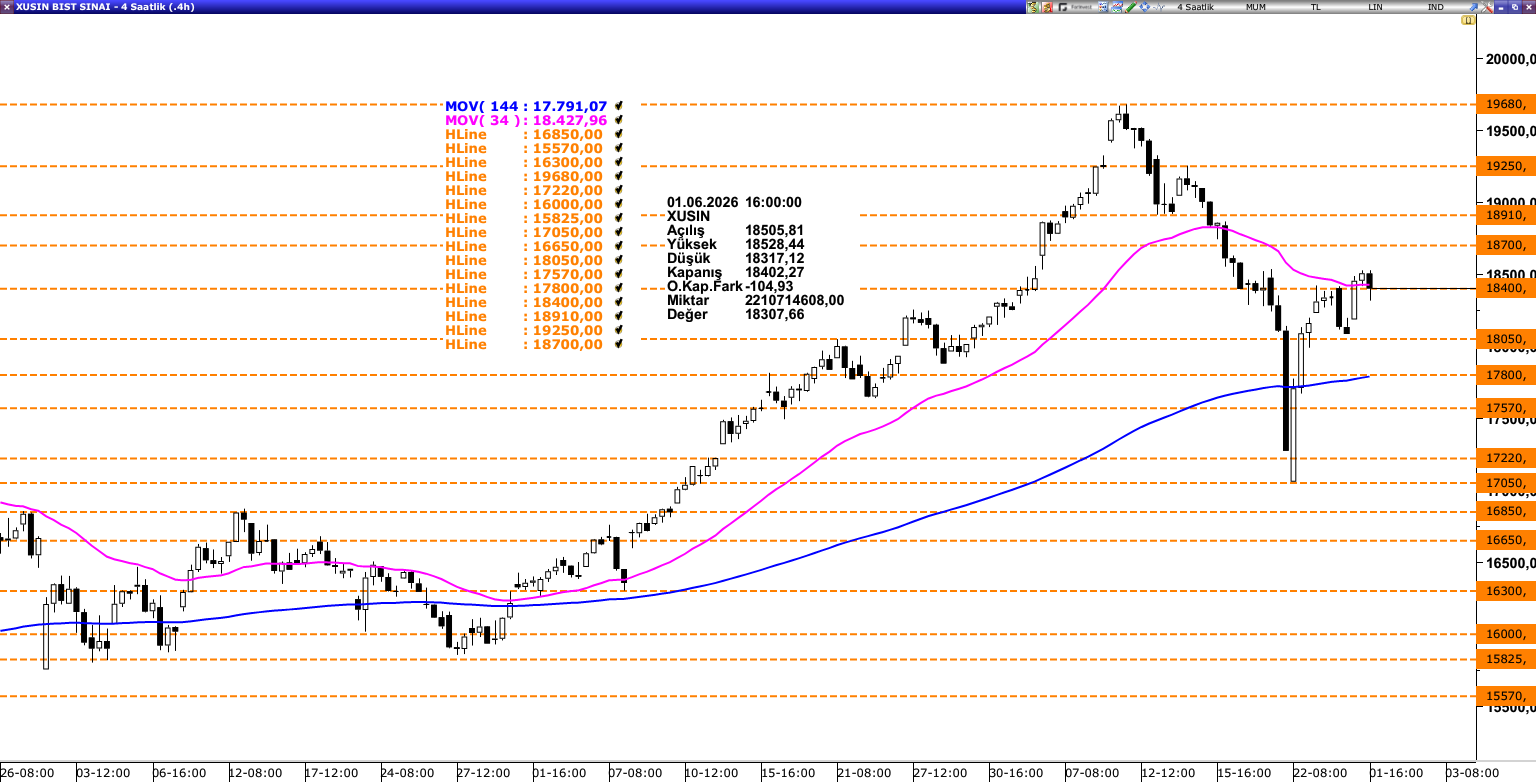
Task: Click the blue list icon beside Forinvest
Action: [1103, 7]
